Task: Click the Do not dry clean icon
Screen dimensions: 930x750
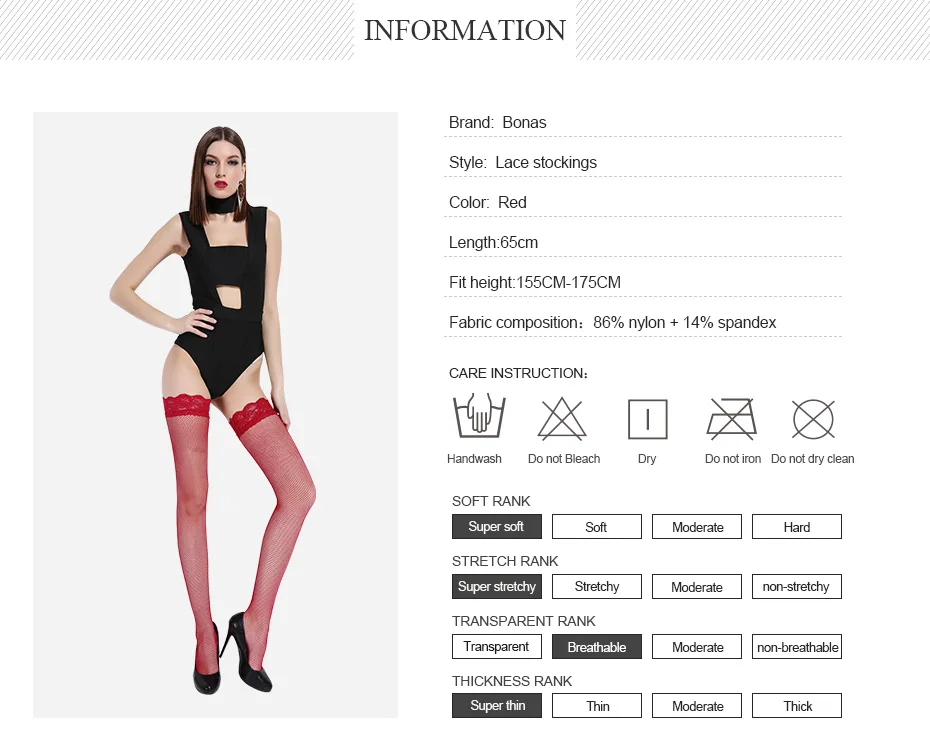Action: [813, 419]
